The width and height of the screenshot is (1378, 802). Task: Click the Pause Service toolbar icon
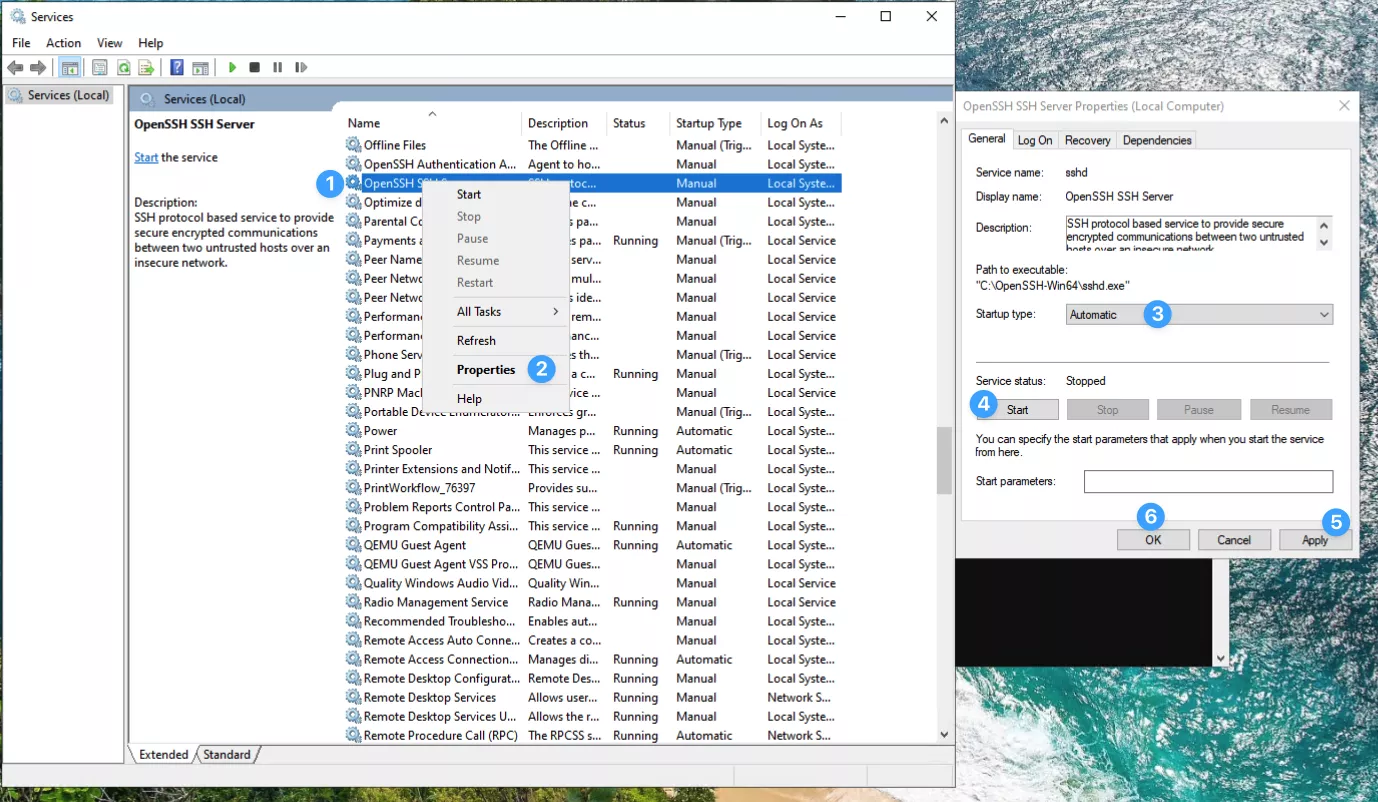(x=277, y=68)
